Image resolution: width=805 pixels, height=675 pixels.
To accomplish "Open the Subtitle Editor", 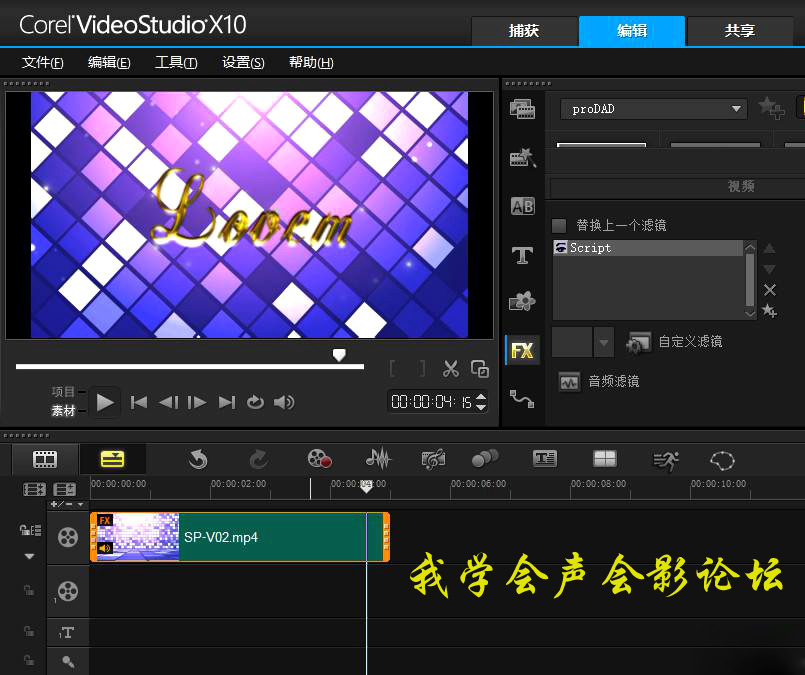I will point(544,458).
